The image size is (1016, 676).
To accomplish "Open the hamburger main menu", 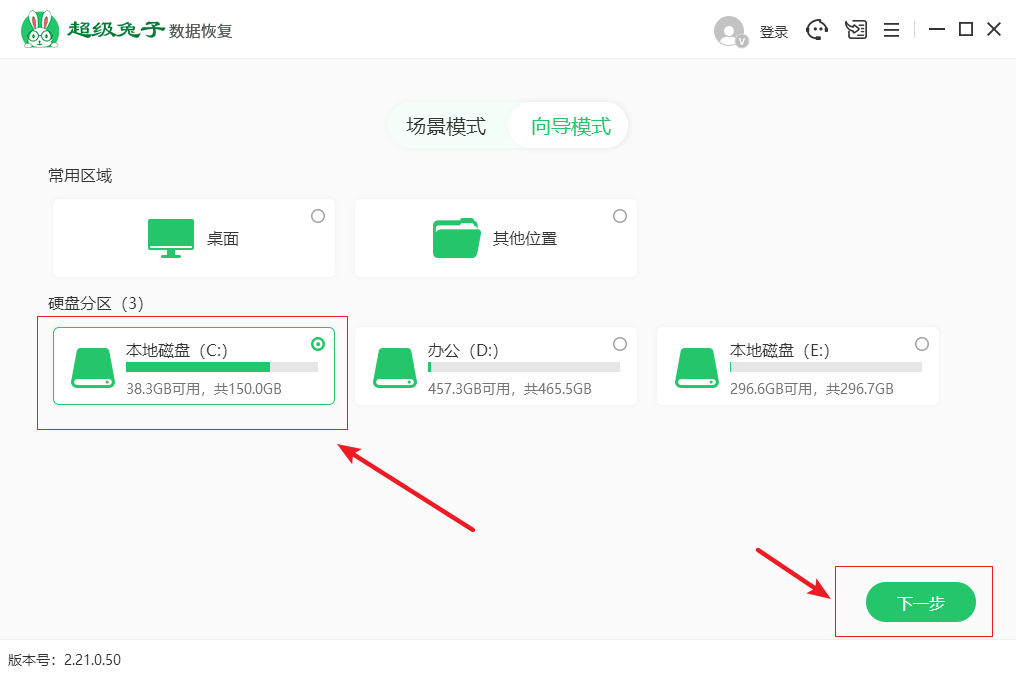I will point(891,30).
